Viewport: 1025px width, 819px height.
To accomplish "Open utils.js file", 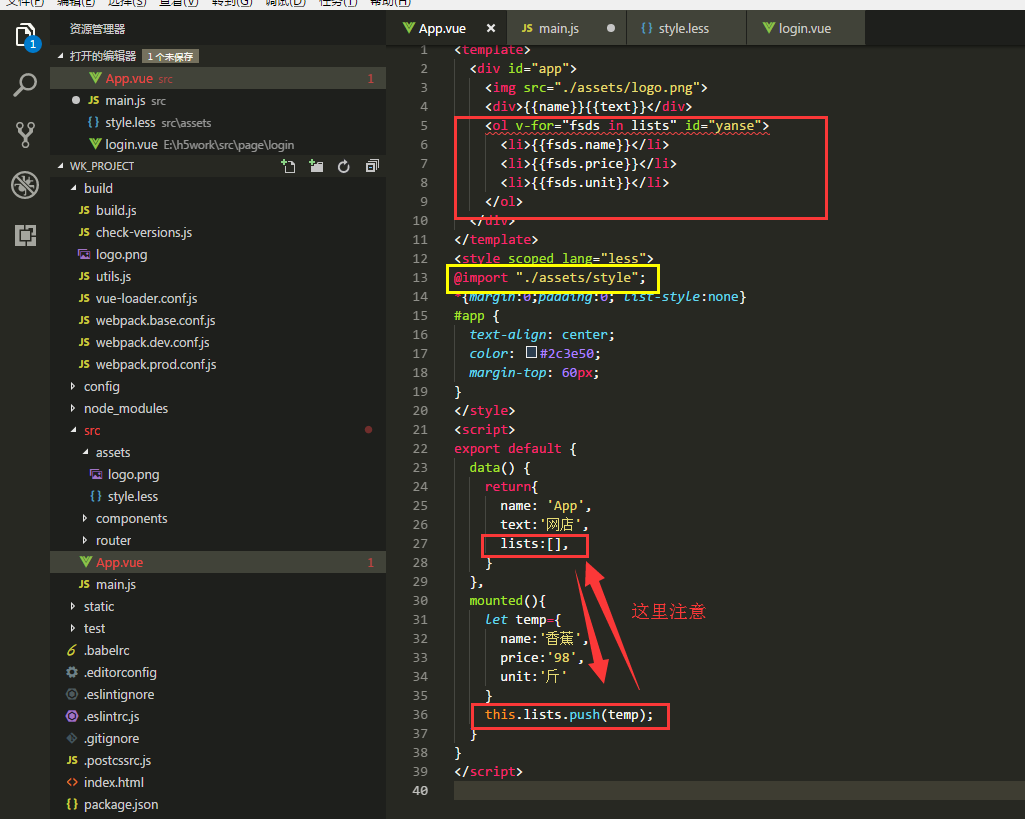I will tap(218, 276).
